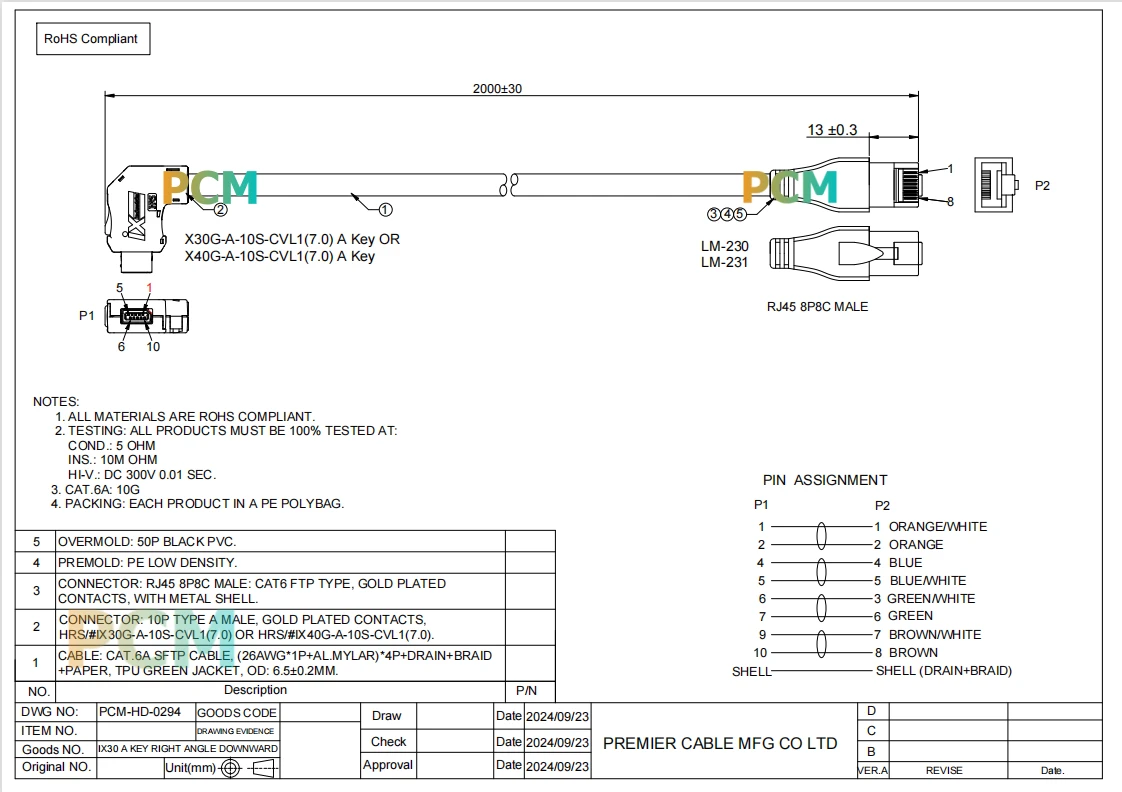Click the GOODS CODE field label
Screen dimensions: 1122x792
pos(237,713)
